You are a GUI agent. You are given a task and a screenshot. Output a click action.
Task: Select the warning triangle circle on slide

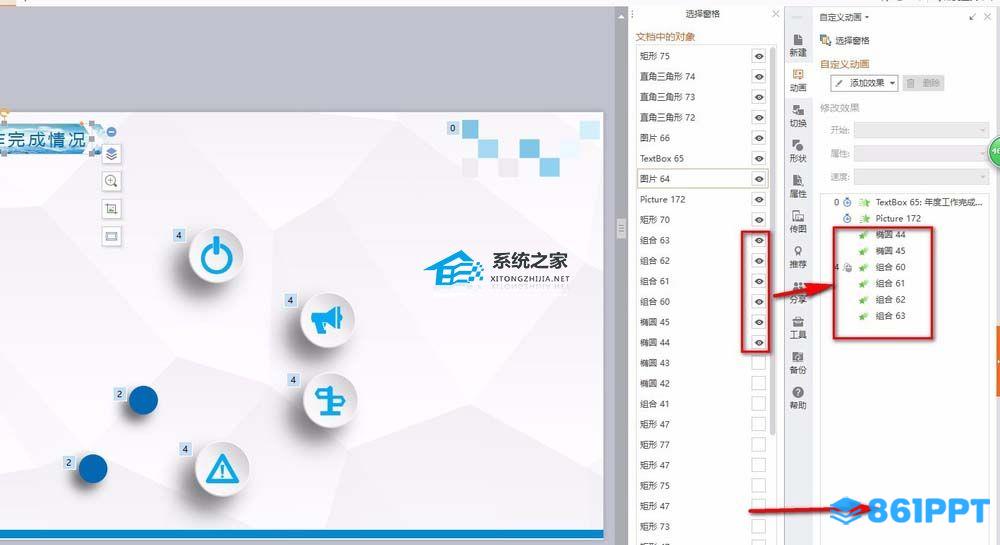tap(222, 469)
